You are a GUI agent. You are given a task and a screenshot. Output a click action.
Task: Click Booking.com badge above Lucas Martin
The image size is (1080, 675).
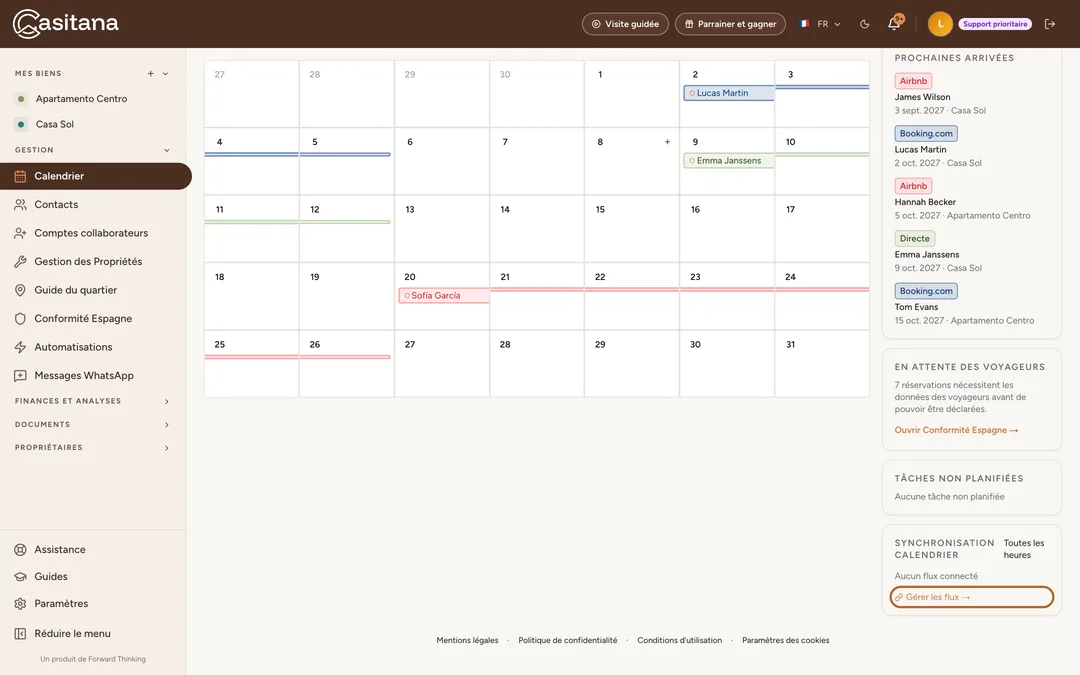tap(926, 134)
